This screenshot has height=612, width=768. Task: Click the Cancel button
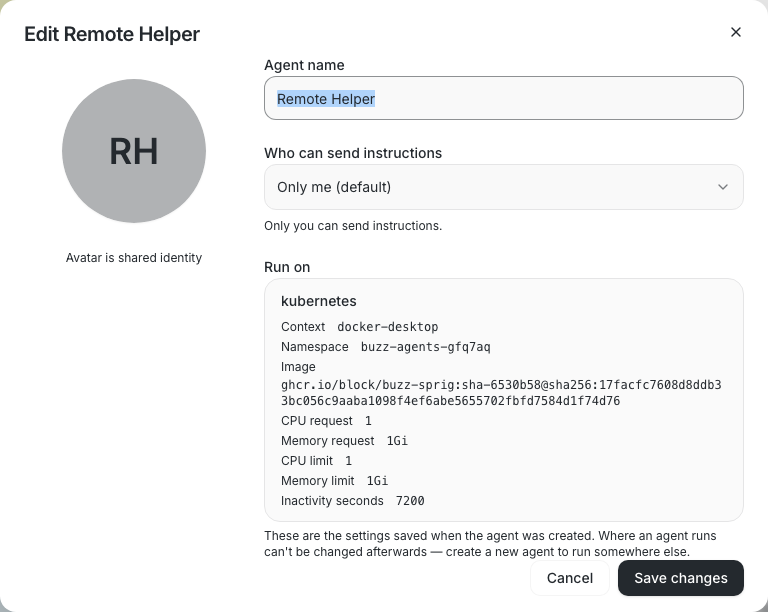click(570, 578)
